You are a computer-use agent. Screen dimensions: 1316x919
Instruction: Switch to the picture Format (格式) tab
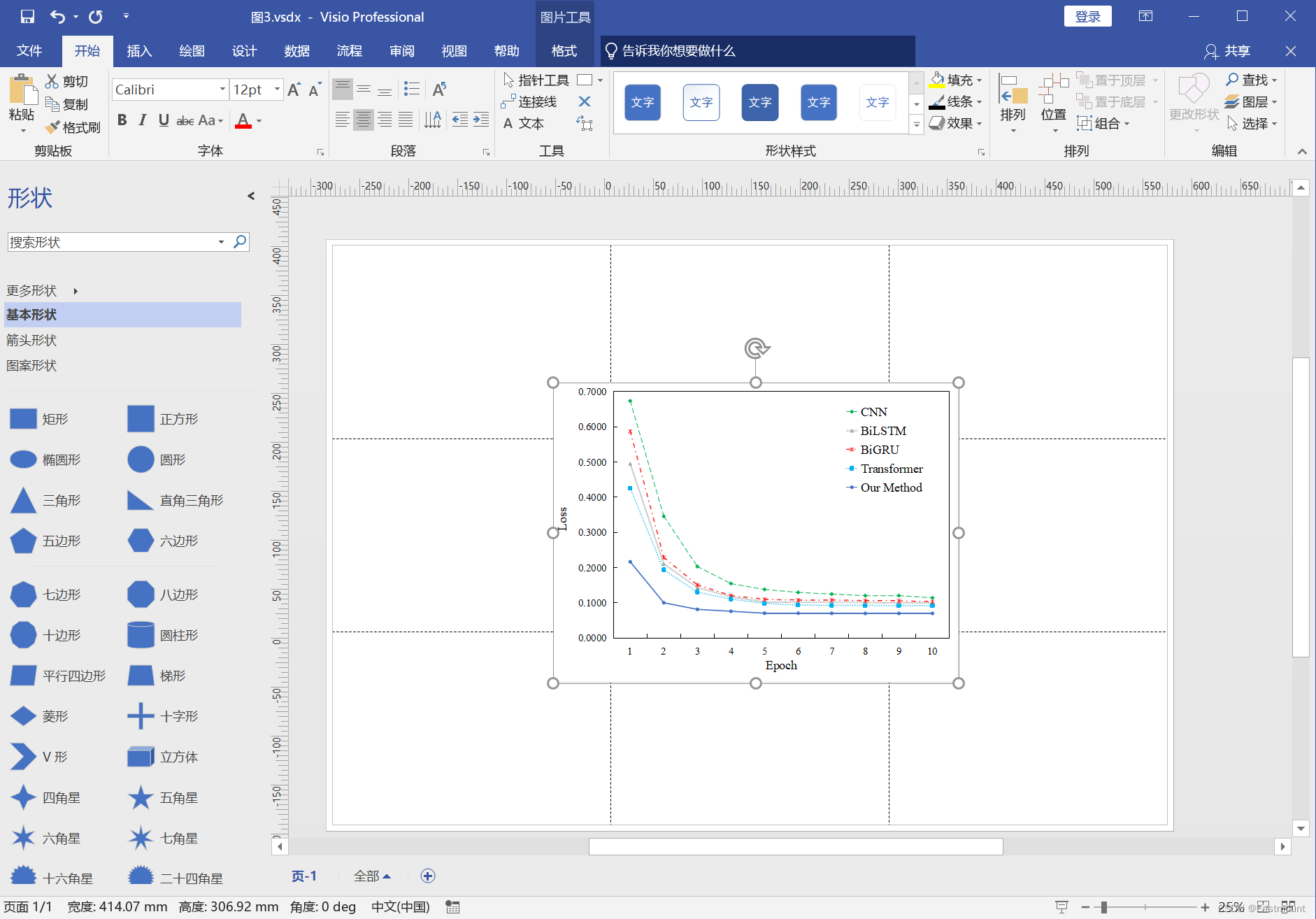point(564,51)
